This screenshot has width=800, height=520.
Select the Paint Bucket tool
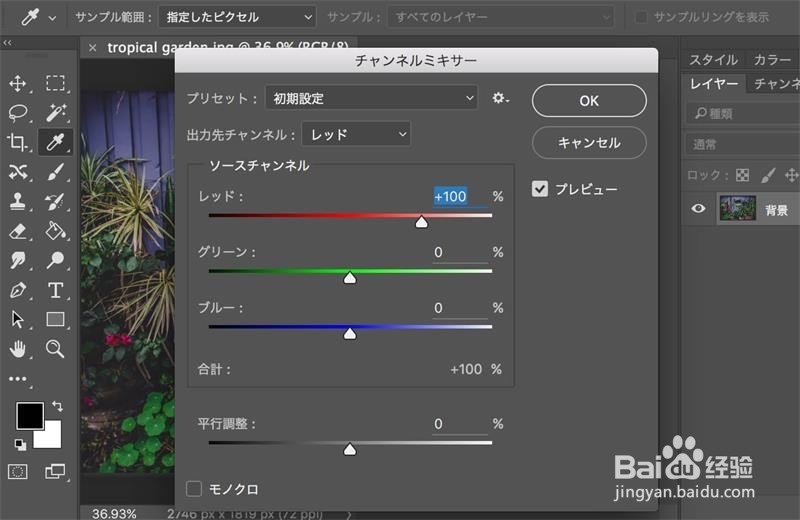tap(55, 231)
